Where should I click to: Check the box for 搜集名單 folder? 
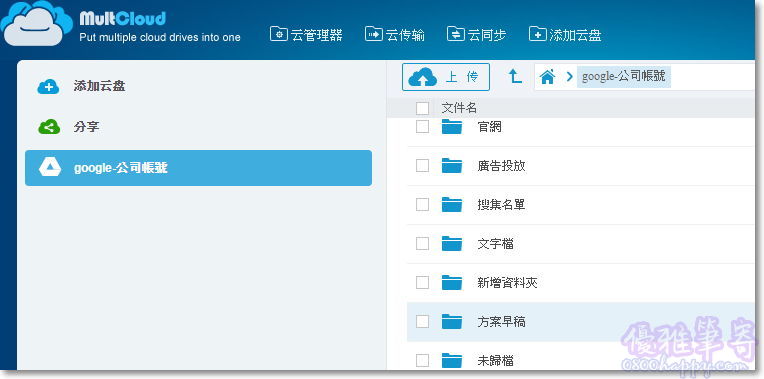422,205
